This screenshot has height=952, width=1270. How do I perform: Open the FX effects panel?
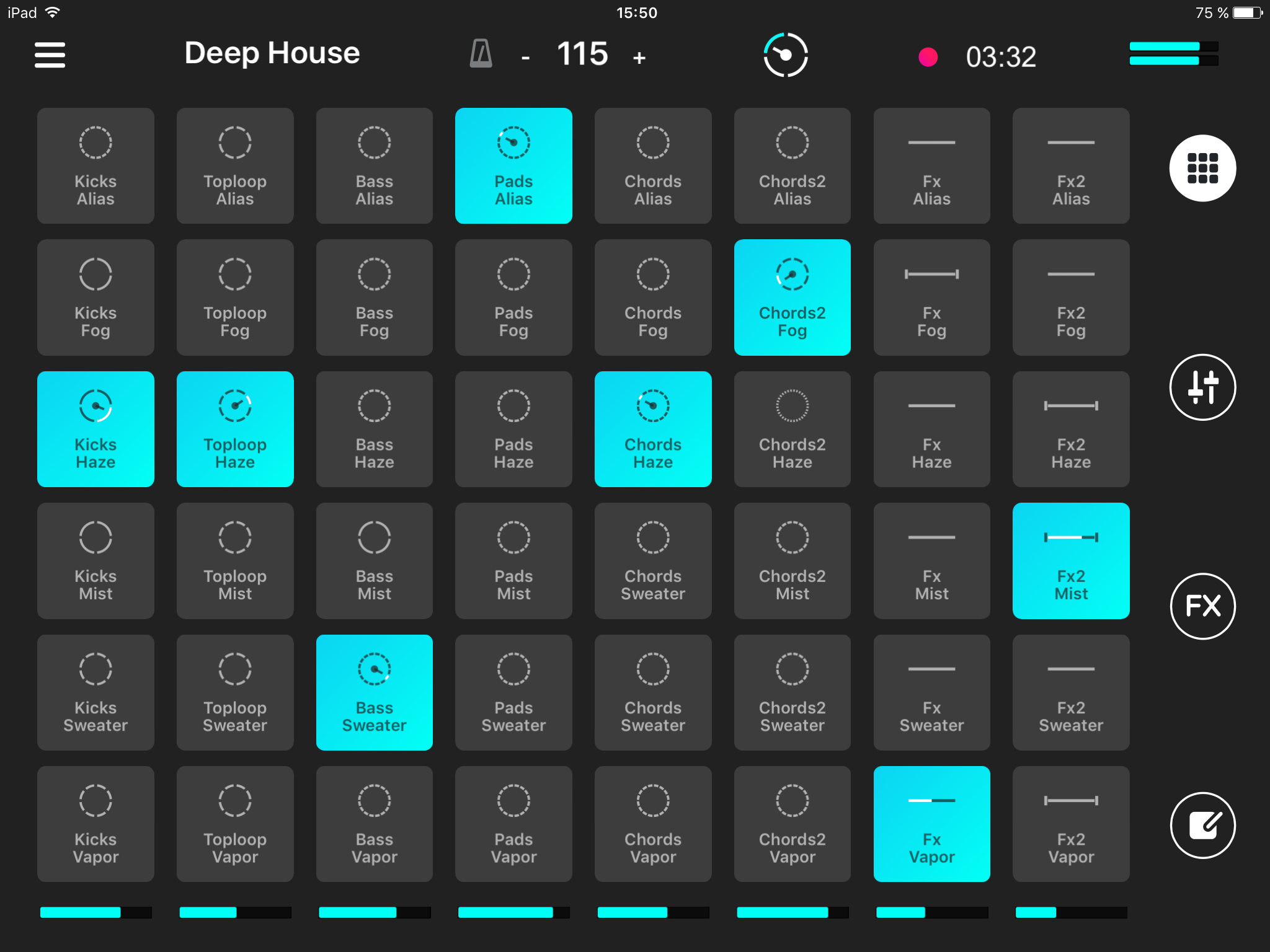[x=1202, y=606]
